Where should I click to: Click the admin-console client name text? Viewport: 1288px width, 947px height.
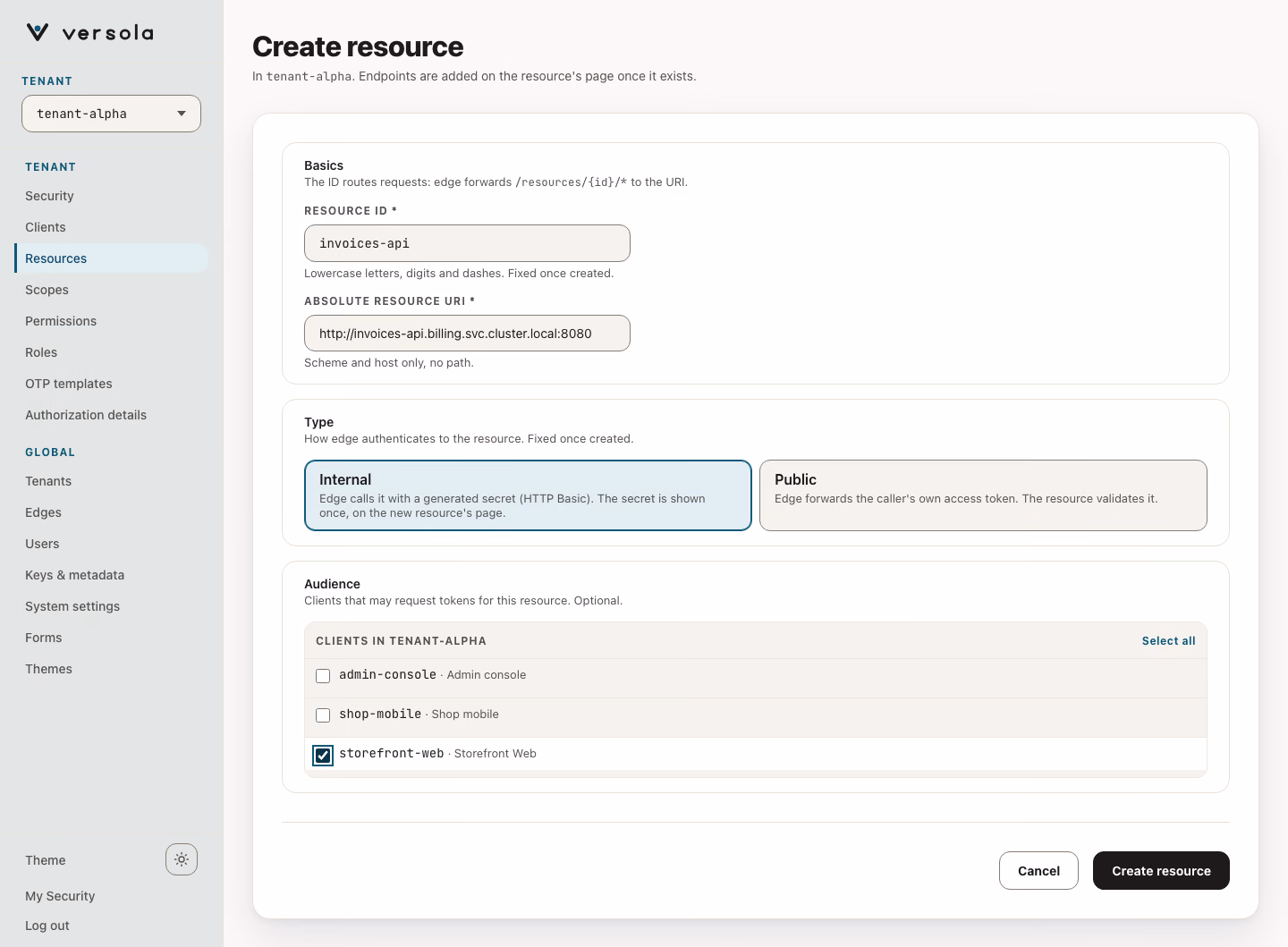pyautogui.click(x=387, y=675)
